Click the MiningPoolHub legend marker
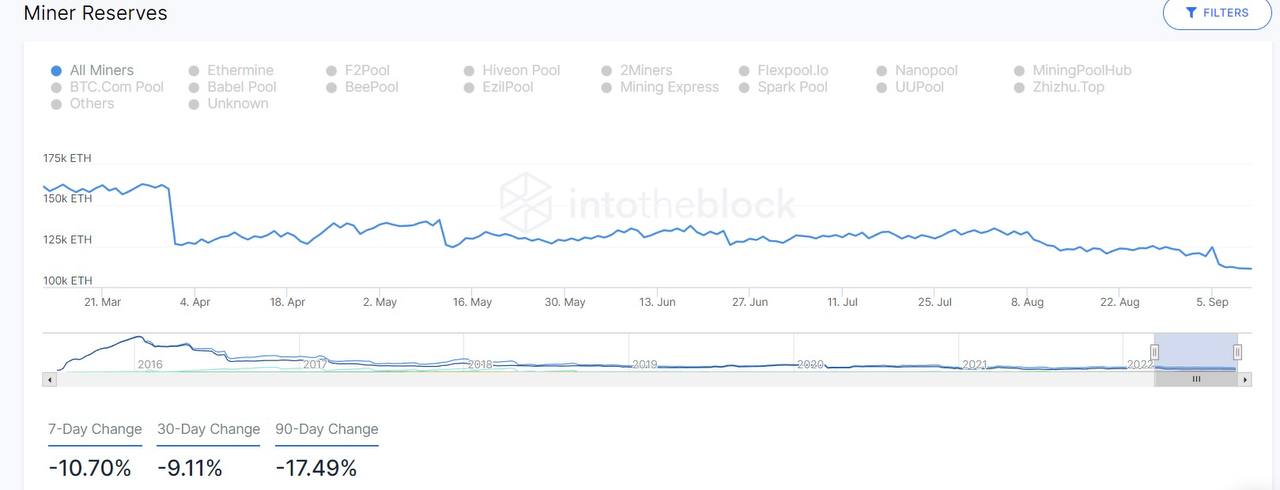1280x490 pixels. coord(1020,71)
